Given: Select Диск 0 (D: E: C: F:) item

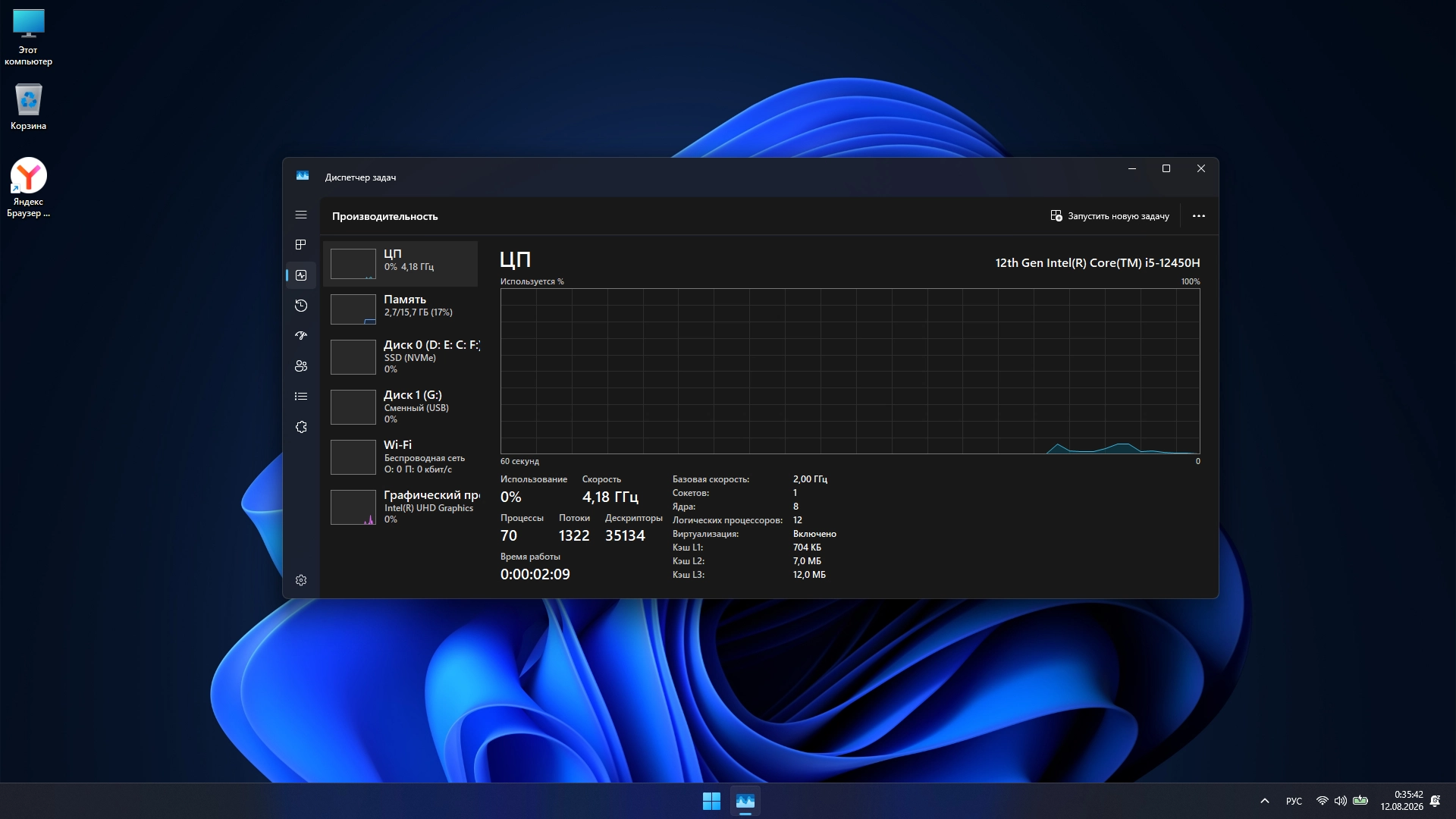Looking at the screenshot, I should point(400,356).
